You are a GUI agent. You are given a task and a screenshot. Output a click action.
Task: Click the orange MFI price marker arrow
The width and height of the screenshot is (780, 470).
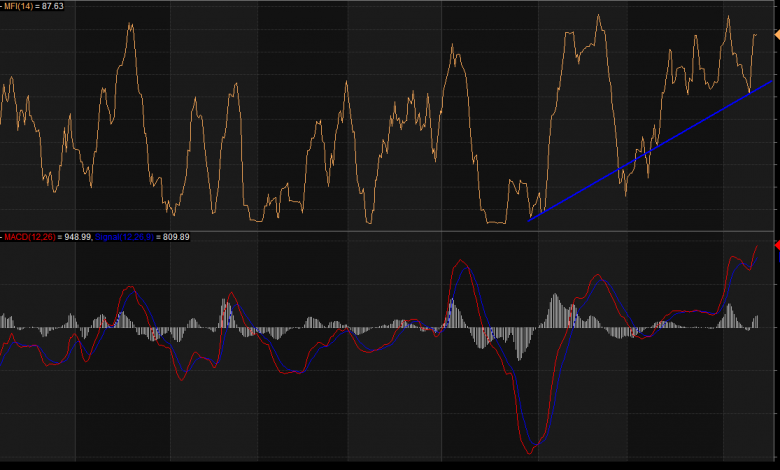click(775, 35)
